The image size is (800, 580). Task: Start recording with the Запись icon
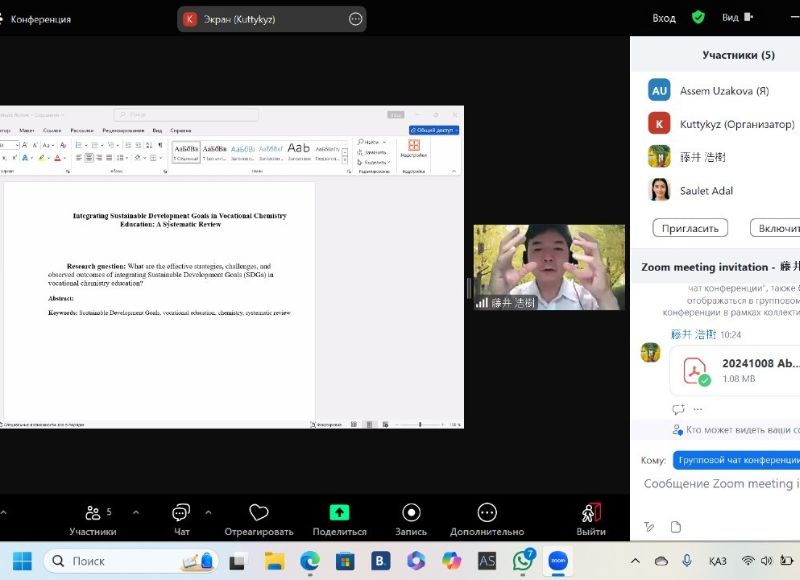411,513
